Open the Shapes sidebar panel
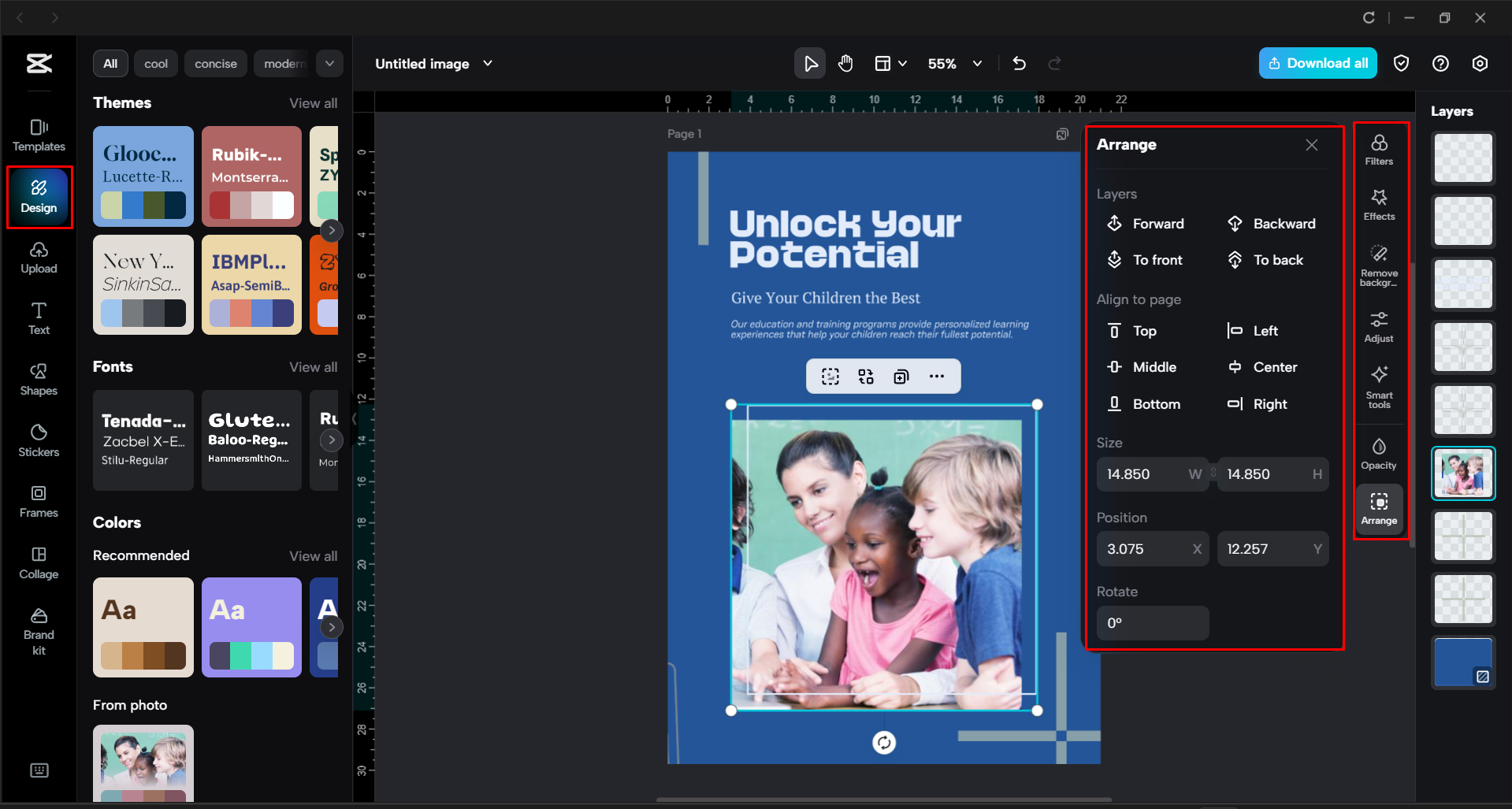The height and width of the screenshot is (809, 1512). pyautogui.click(x=38, y=379)
